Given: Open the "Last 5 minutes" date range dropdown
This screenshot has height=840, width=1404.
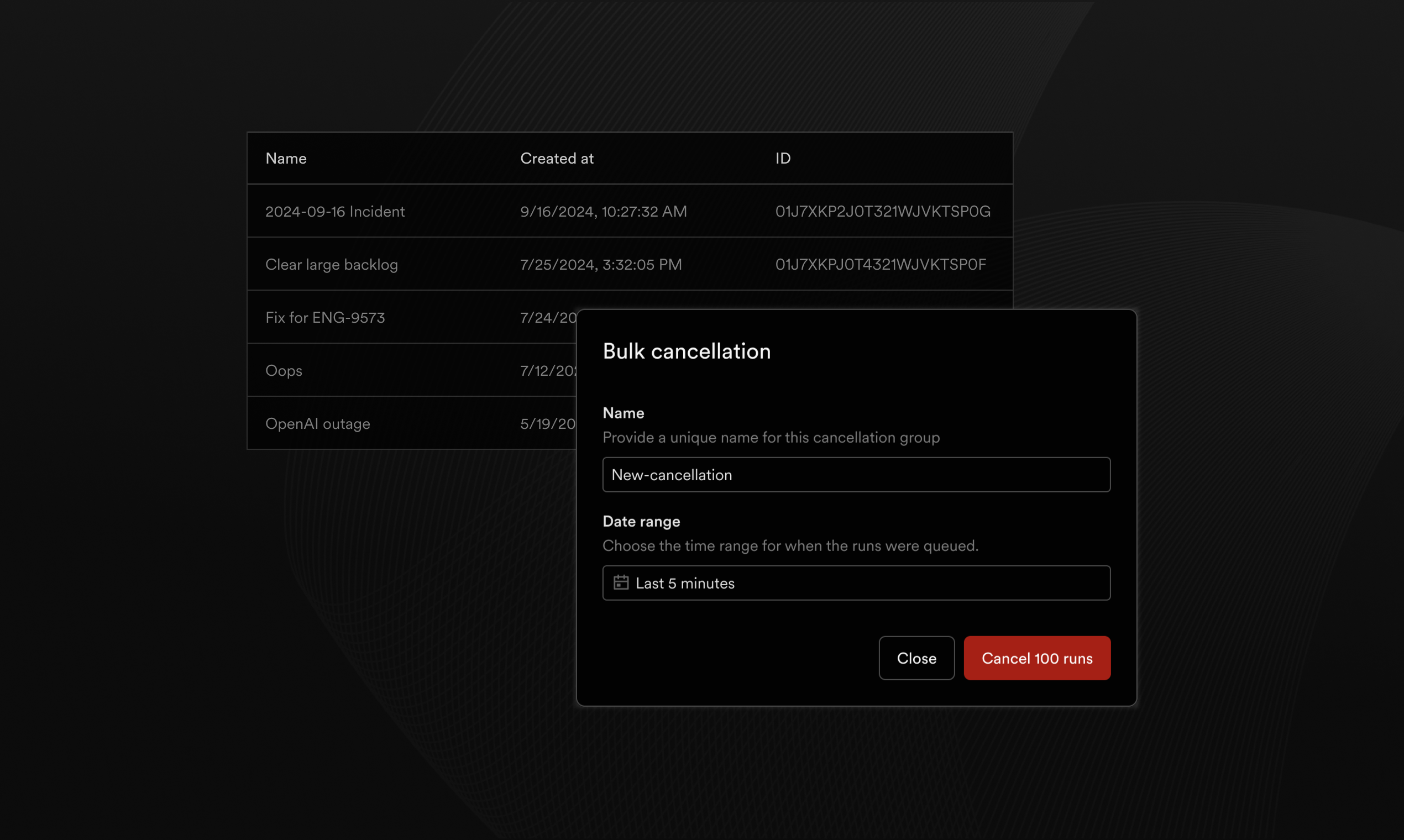Looking at the screenshot, I should 856,582.
